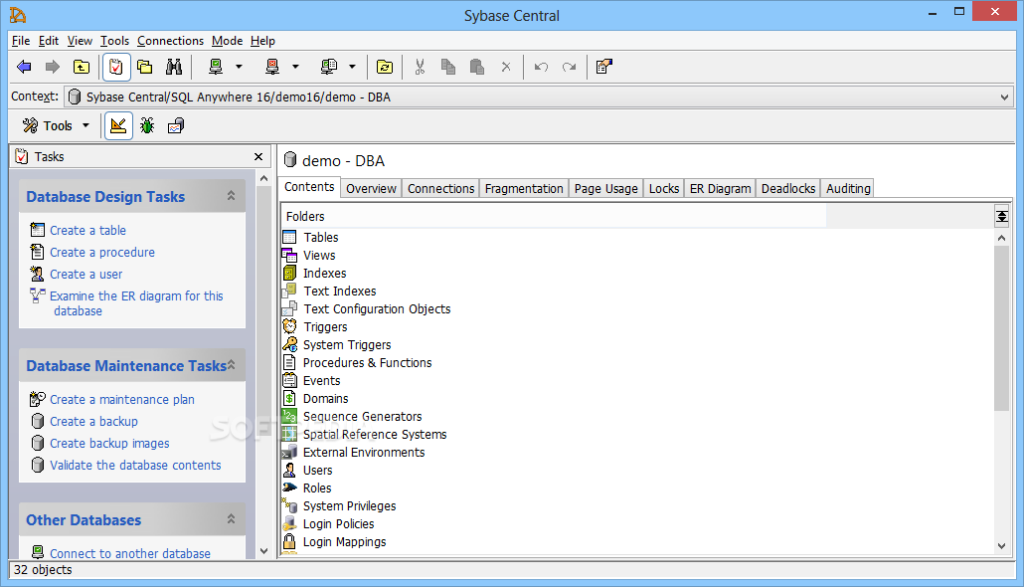Close the Tasks panel
1024x587 pixels.
(258, 156)
